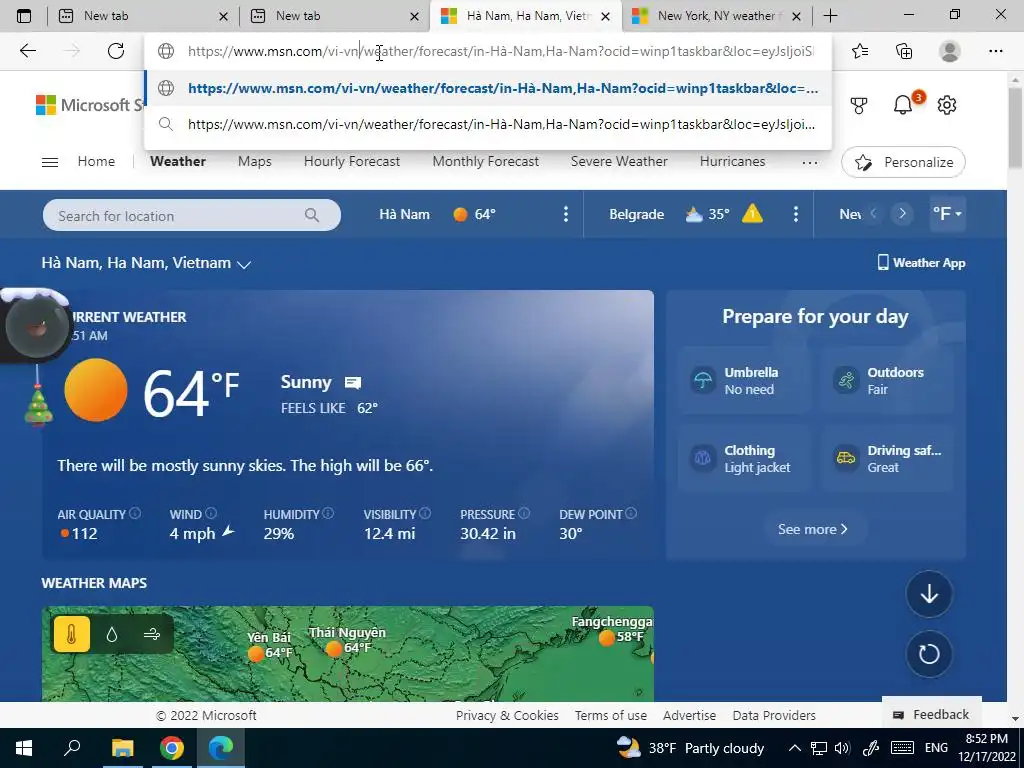
Task: Go back with the browser back arrow
Action: [x=27, y=51]
